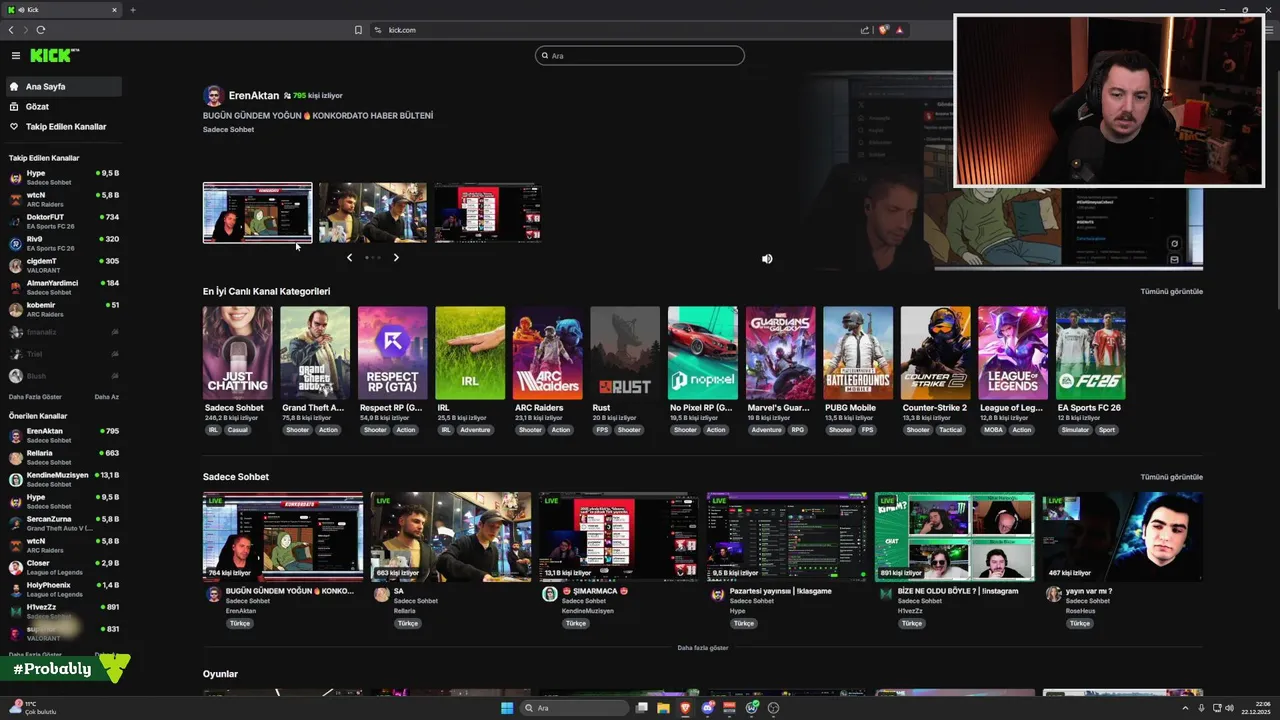Expand Daha Fazla Göster under followed channels
This screenshot has width=1280, height=720.
(35, 397)
